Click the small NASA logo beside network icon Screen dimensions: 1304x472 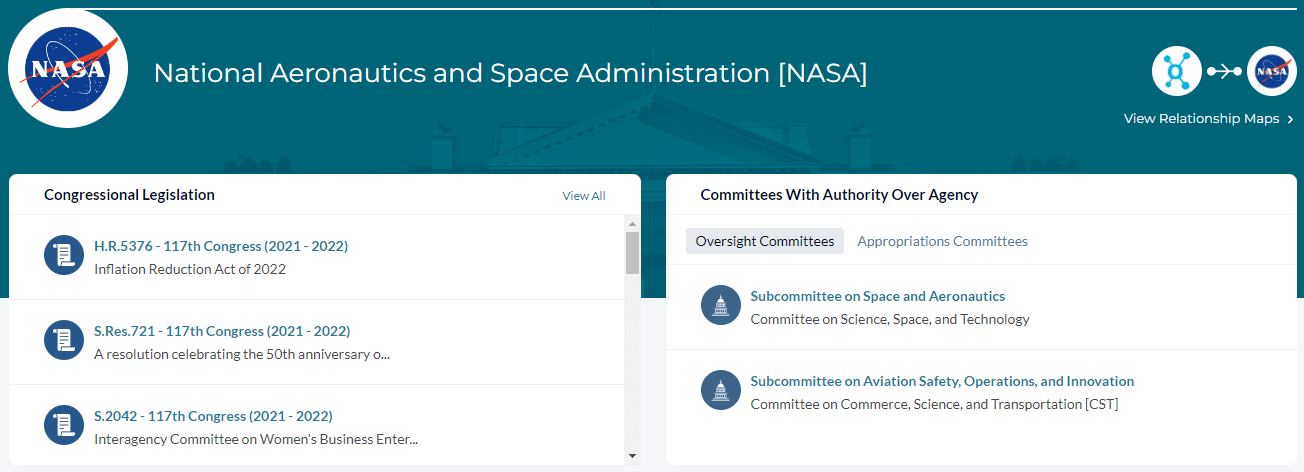click(1272, 71)
